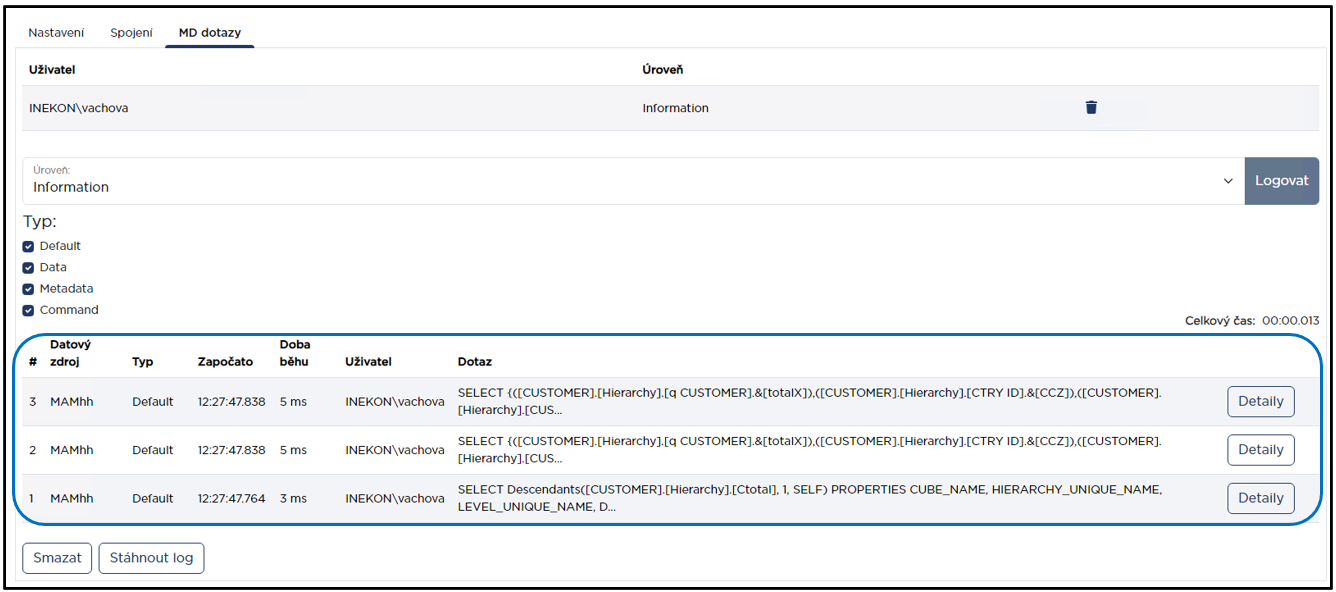Click the 3 ms run duration
1336x592 pixels.
(293, 498)
